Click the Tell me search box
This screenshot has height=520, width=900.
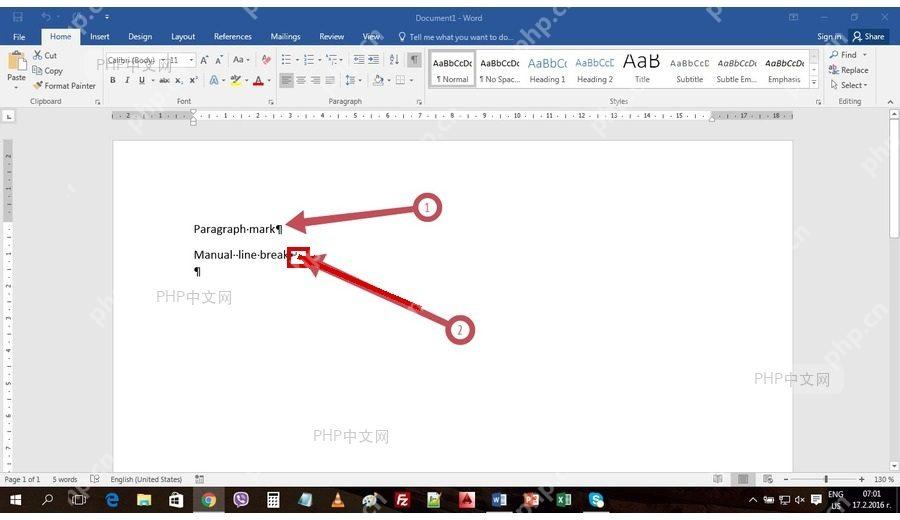click(x=456, y=37)
